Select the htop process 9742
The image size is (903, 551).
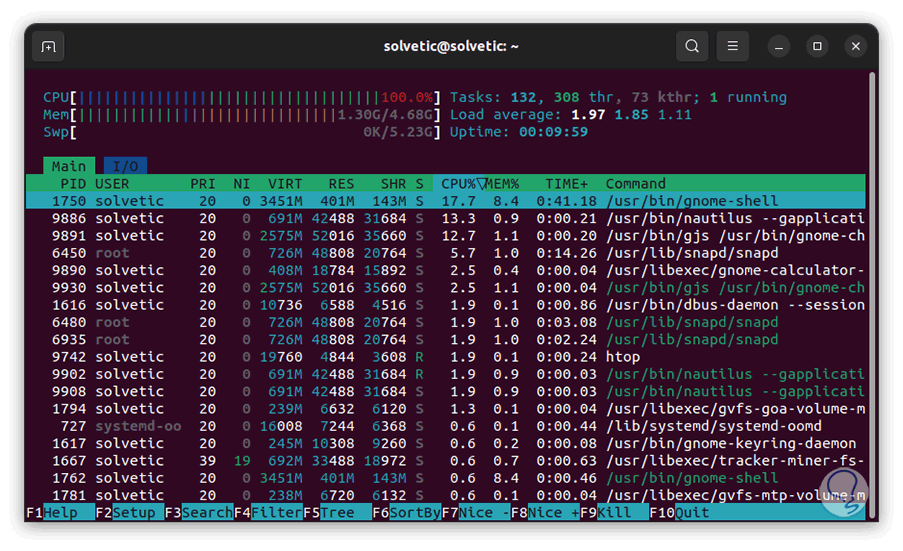(445, 357)
